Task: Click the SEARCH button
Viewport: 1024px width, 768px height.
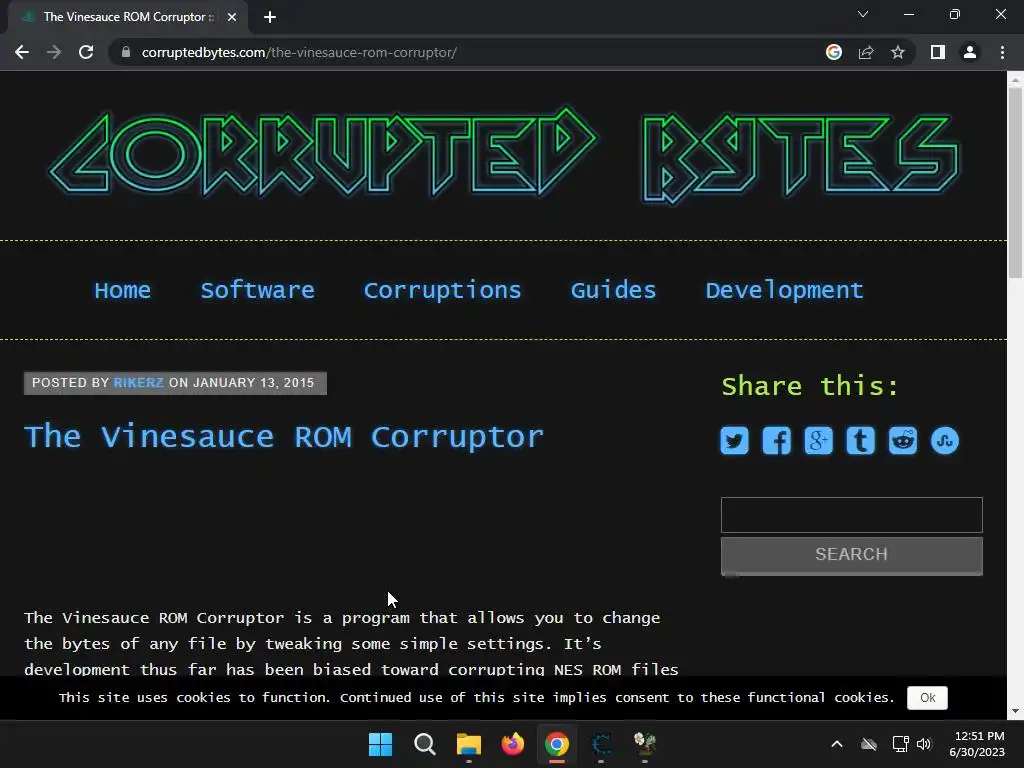Action: 852,554
